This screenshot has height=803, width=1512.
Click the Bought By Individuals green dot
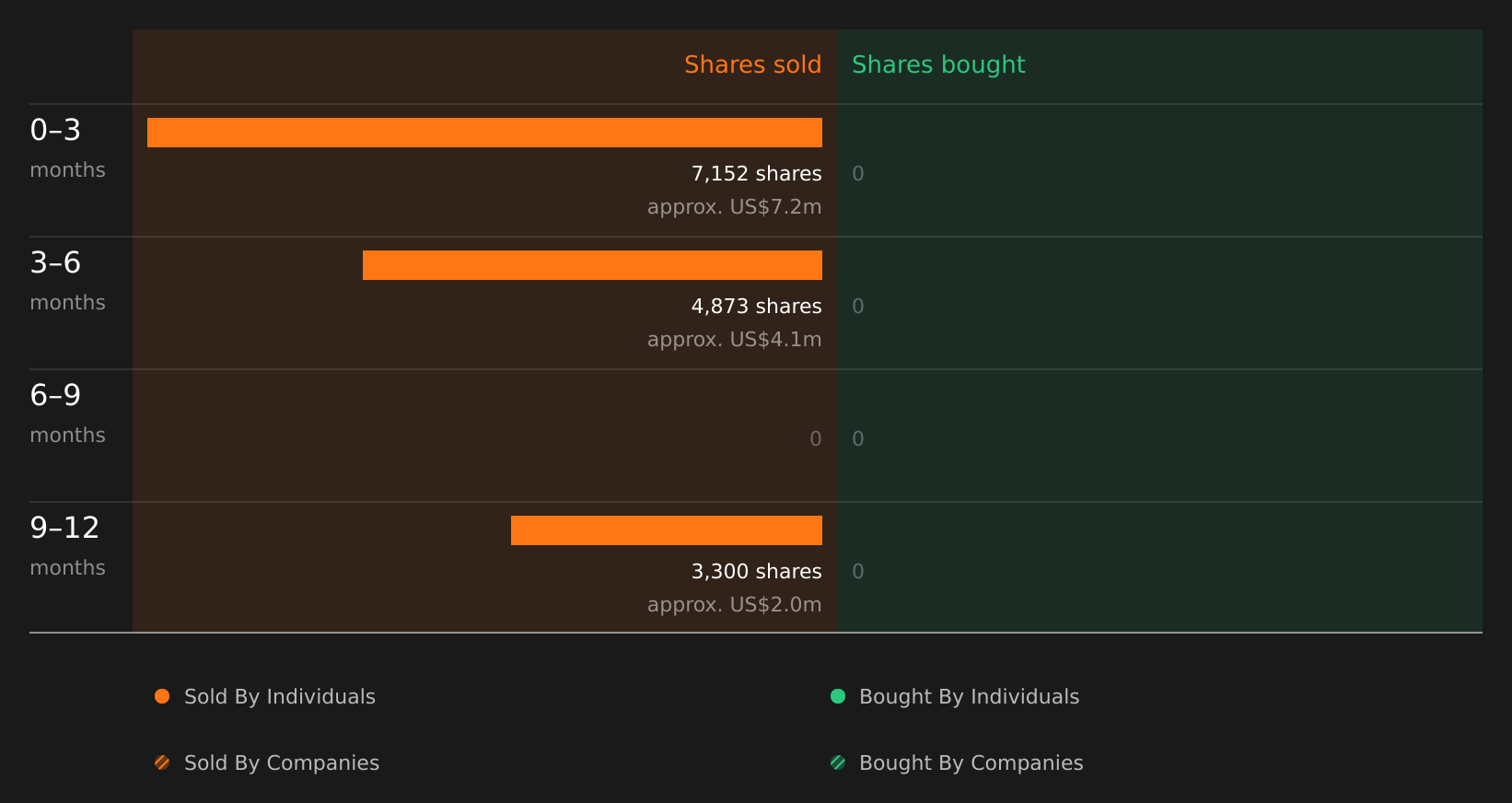coord(838,696)
